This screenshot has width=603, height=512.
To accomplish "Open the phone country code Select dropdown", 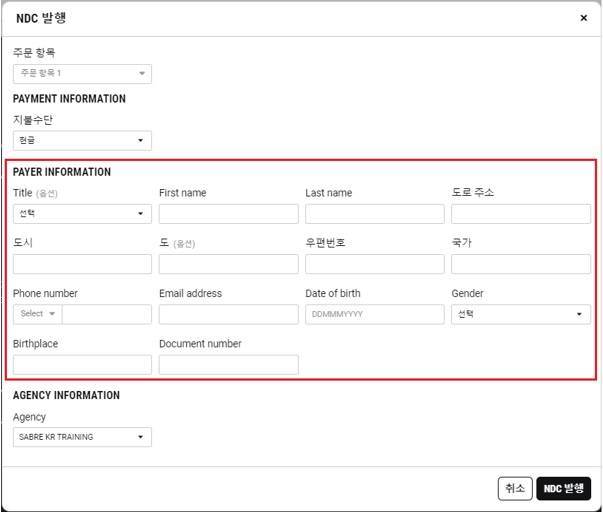I will pos(38,314).
